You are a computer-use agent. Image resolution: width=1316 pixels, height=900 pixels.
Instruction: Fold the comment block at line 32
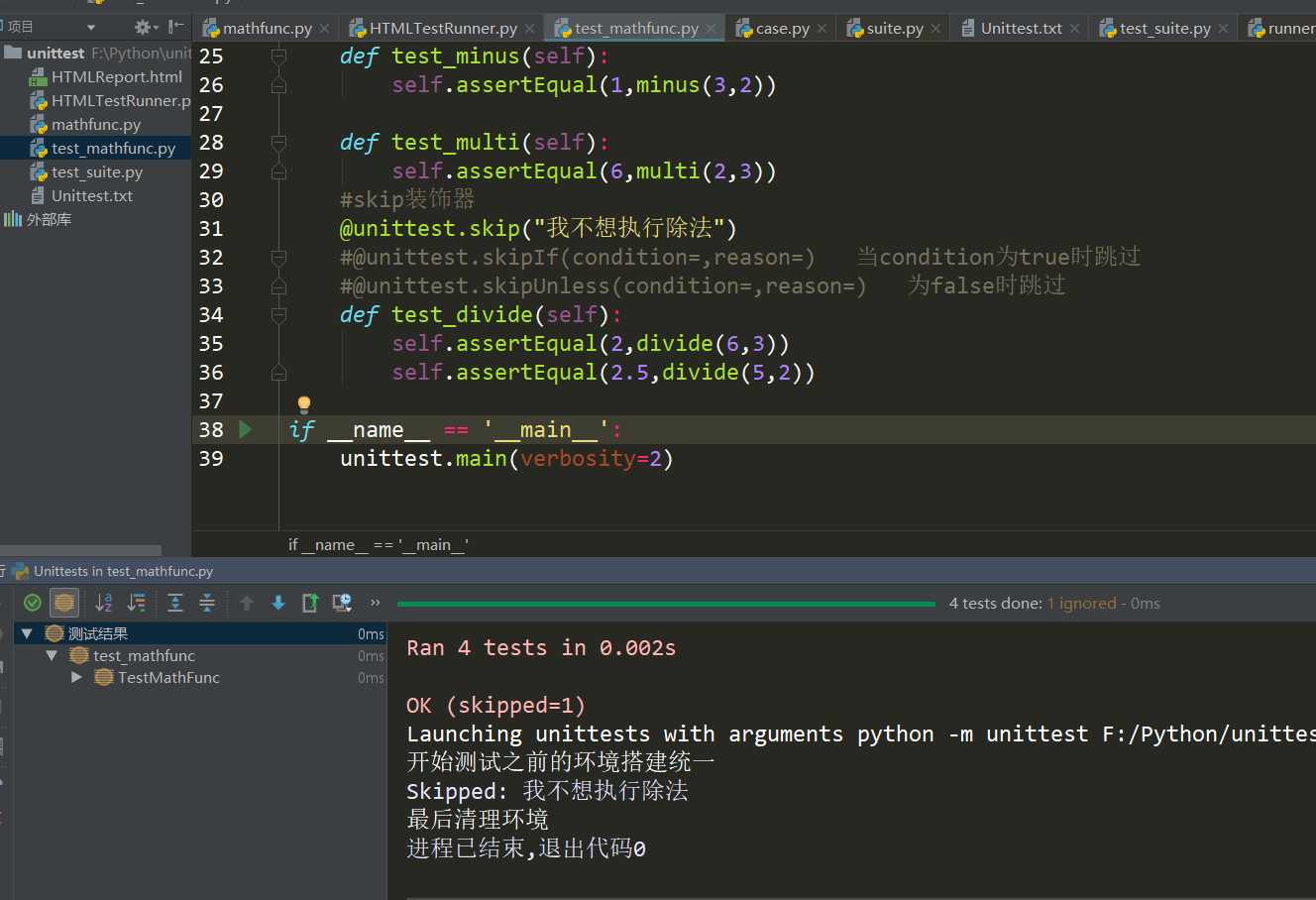278,257
